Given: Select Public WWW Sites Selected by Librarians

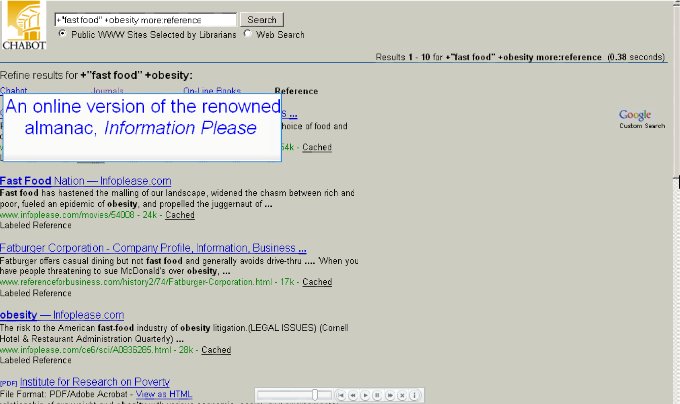Looking at the screenshot, I should tap(62, 34).
